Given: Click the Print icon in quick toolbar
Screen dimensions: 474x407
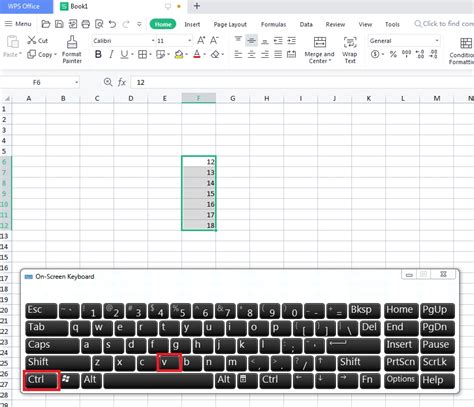Looking at the screenshot, I should click(86, 24).
